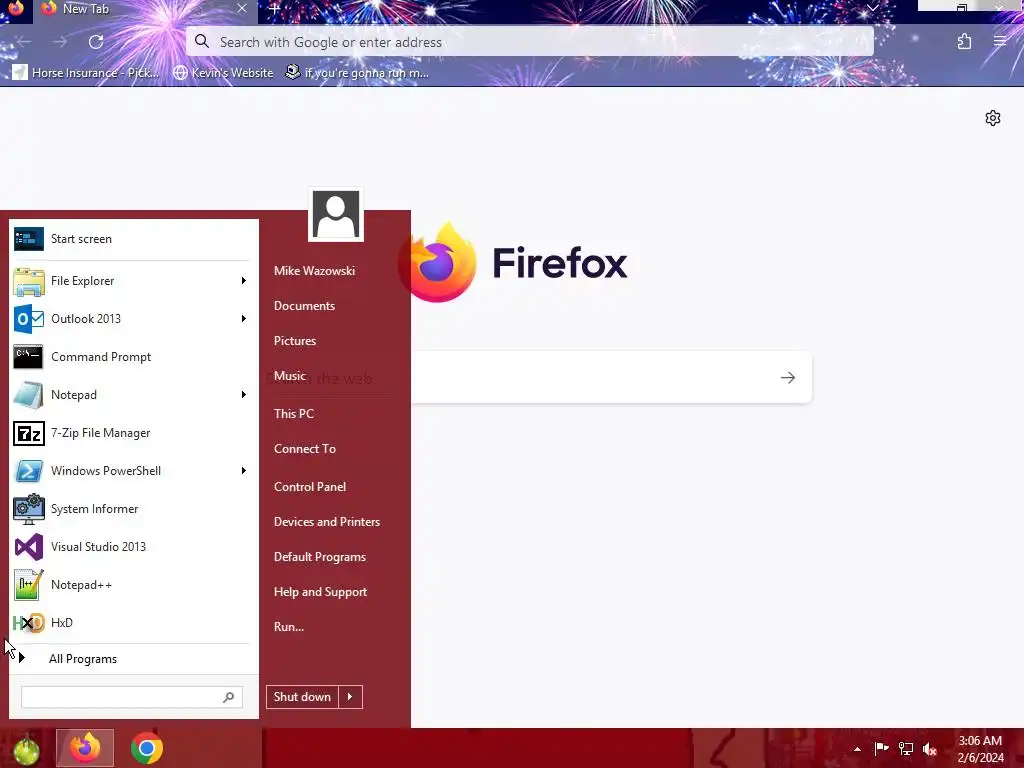The height and width of the screenshot is (768, 1024).
Task: Click the Start button on the taskbar
Action: (25, 749)
